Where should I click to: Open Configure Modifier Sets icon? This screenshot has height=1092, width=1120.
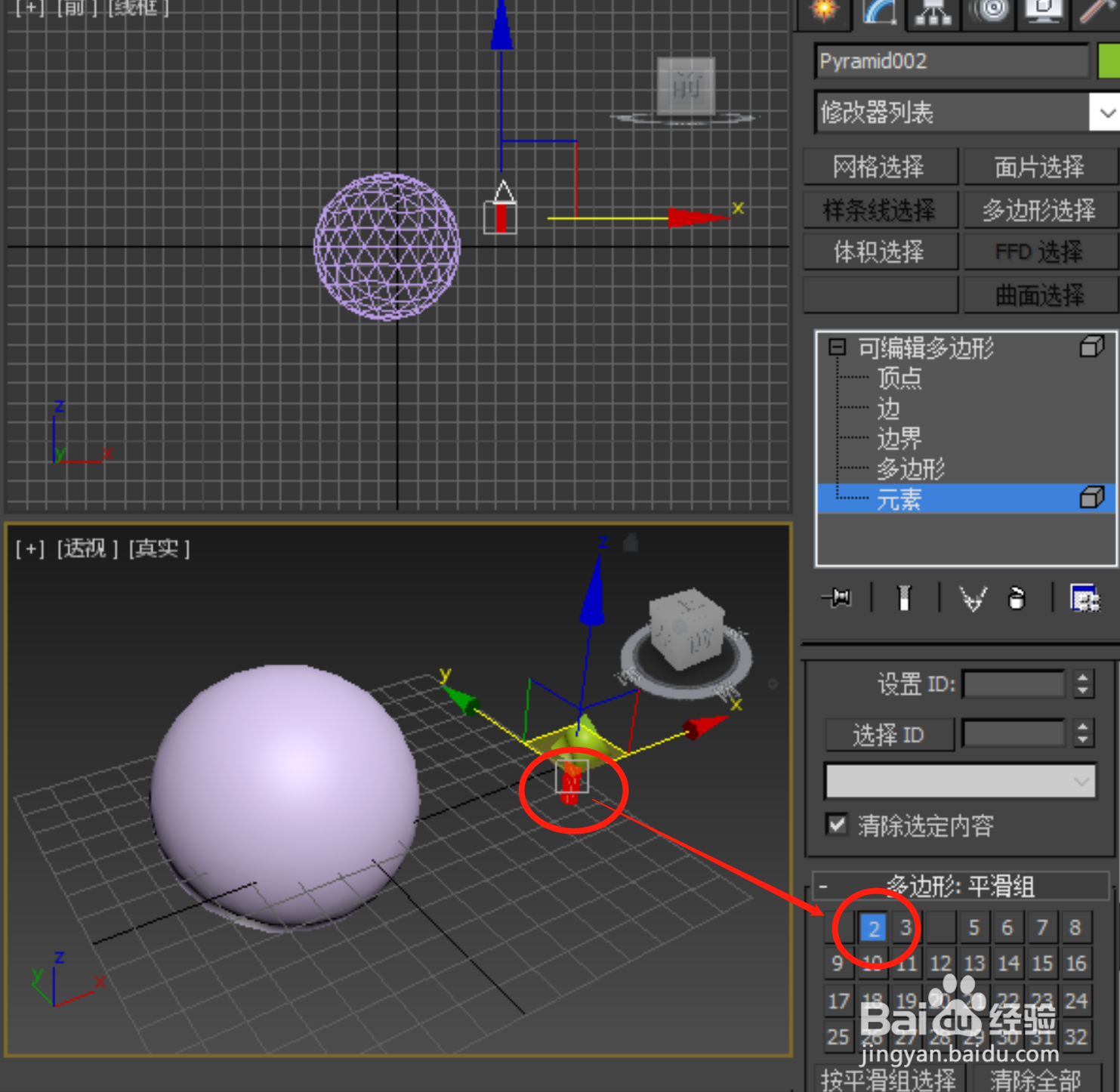(x=1085, y=598)
